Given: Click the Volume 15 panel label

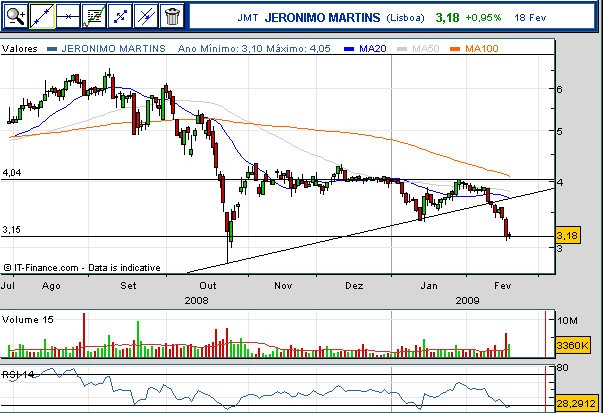Looking at the screenshot, I should pyautogui.click(x=28, y=320).
